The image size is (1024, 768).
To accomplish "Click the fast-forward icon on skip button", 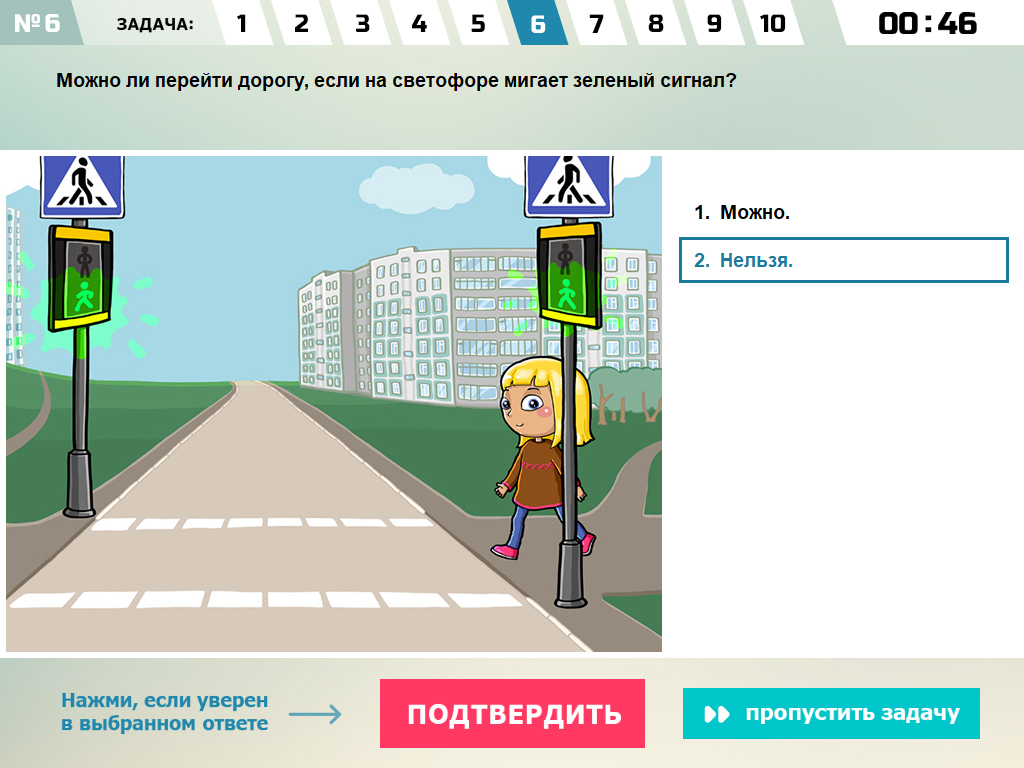I will click(717, 714).
